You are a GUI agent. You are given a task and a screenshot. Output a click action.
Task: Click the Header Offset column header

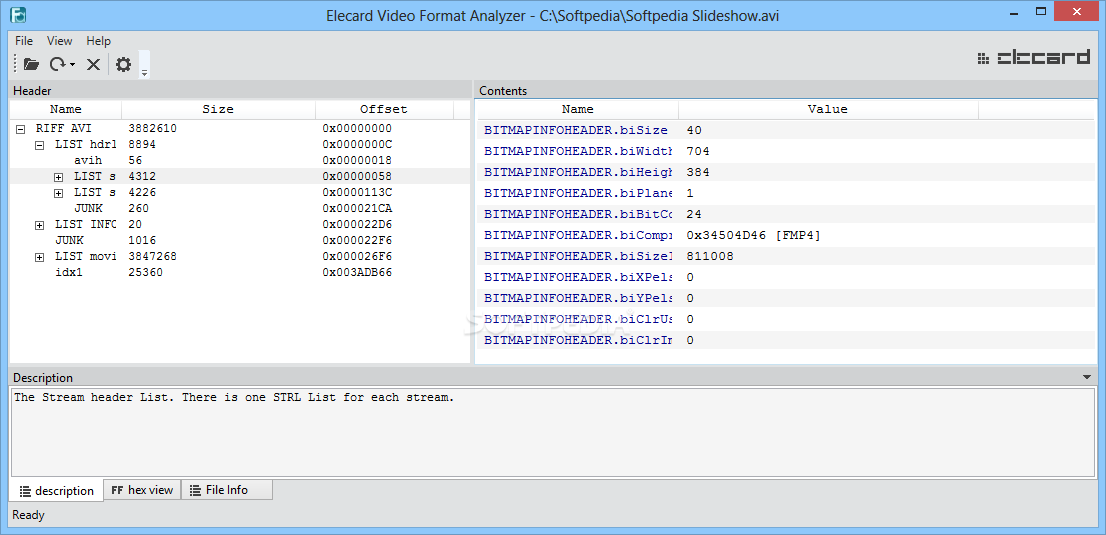384,109
